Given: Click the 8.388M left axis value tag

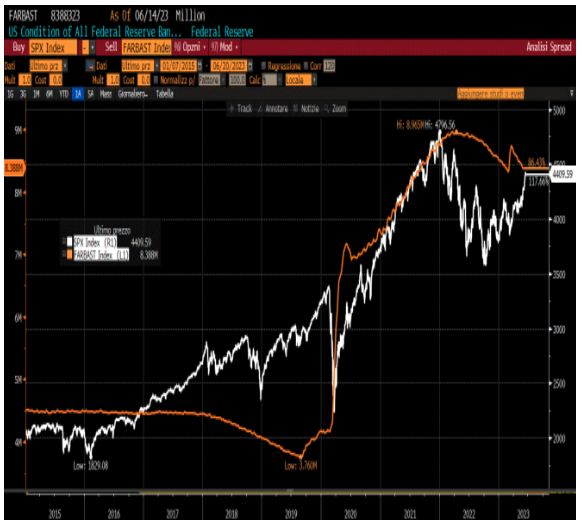Looking at the screenshot, I should click(x=14, y=168).
